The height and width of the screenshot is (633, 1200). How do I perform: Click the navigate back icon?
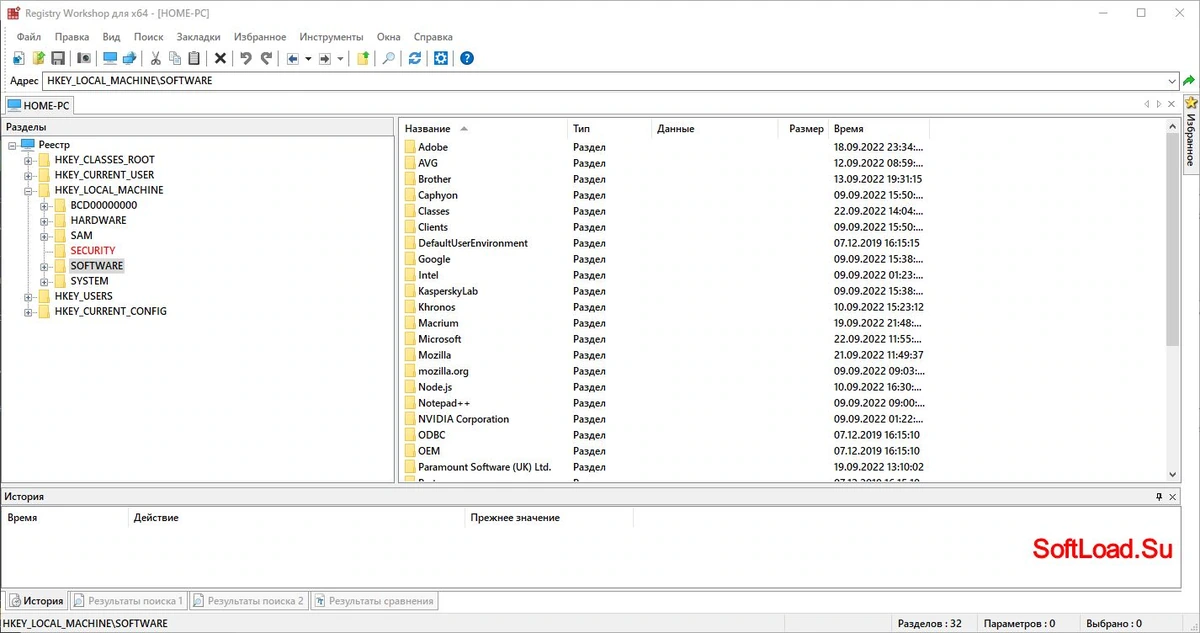293,58
